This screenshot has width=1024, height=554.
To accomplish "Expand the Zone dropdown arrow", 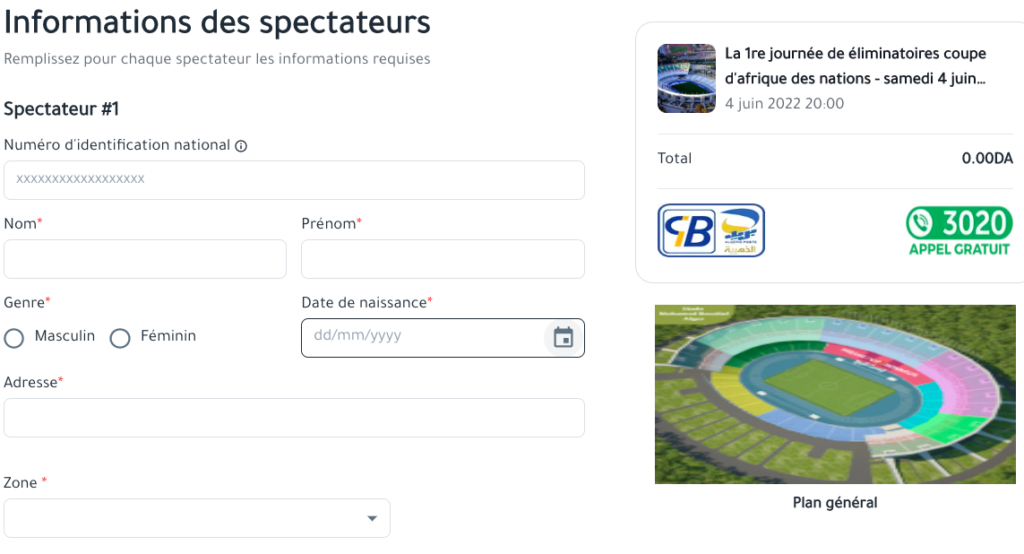I will point(372,518).
